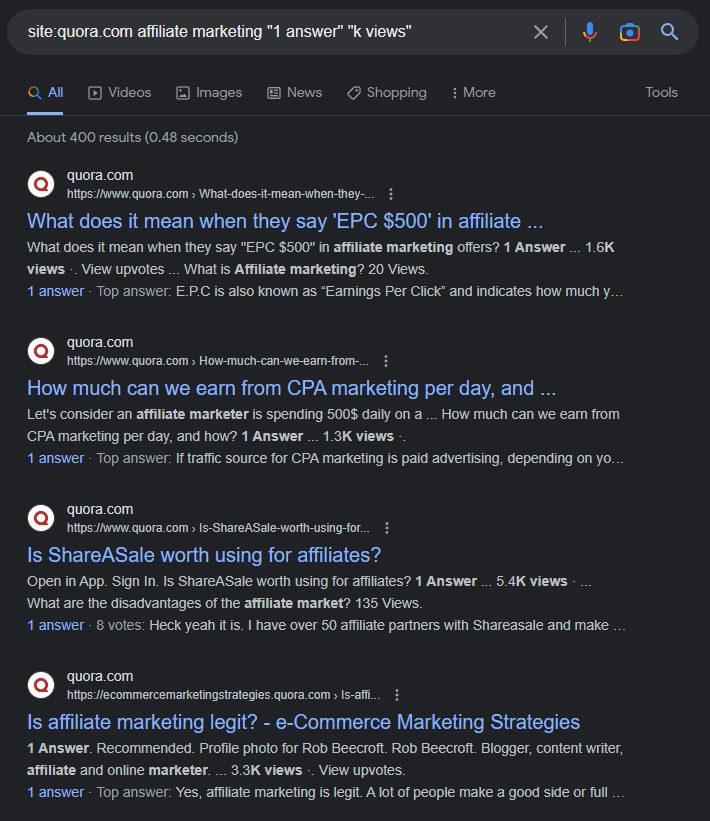Click '1 answer' link under EPC $500 result

coord(56,292)
